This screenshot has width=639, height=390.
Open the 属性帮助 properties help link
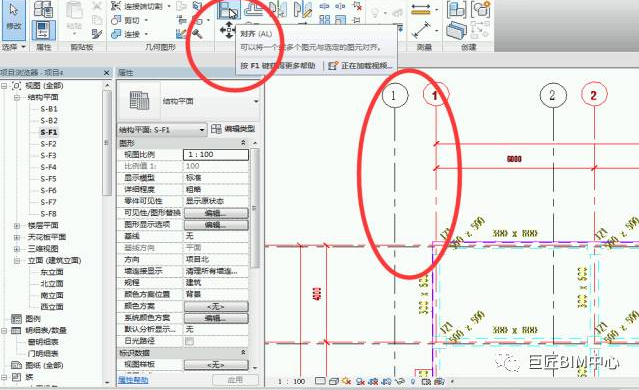click(x=133, y=380)
